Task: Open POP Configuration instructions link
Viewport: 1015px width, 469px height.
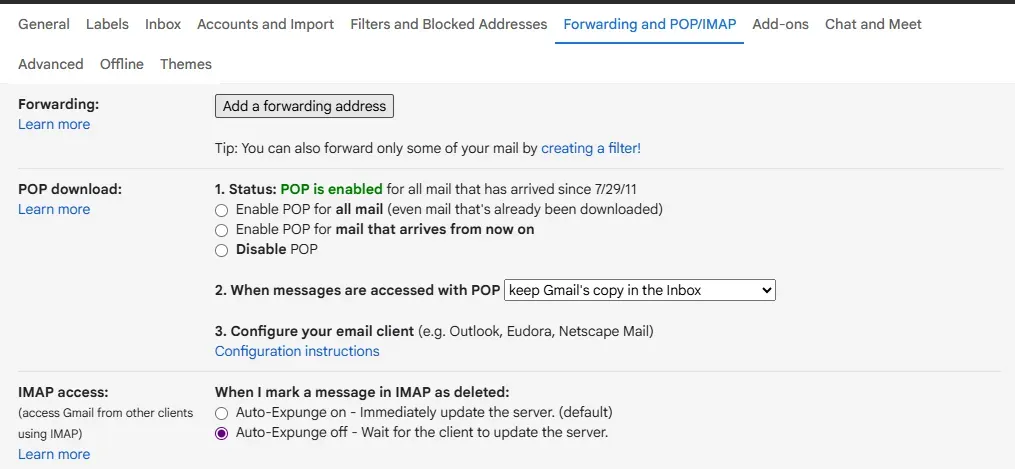Action: click(297, 351)
